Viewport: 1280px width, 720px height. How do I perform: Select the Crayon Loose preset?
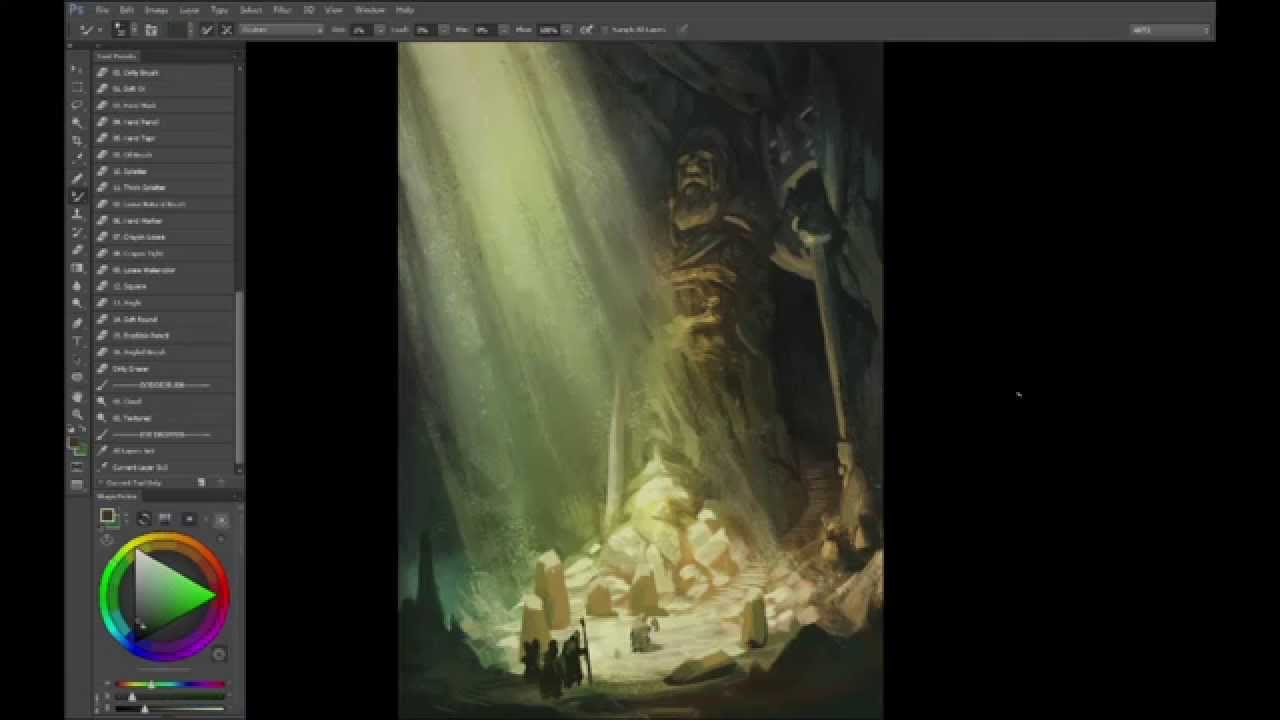165,237
